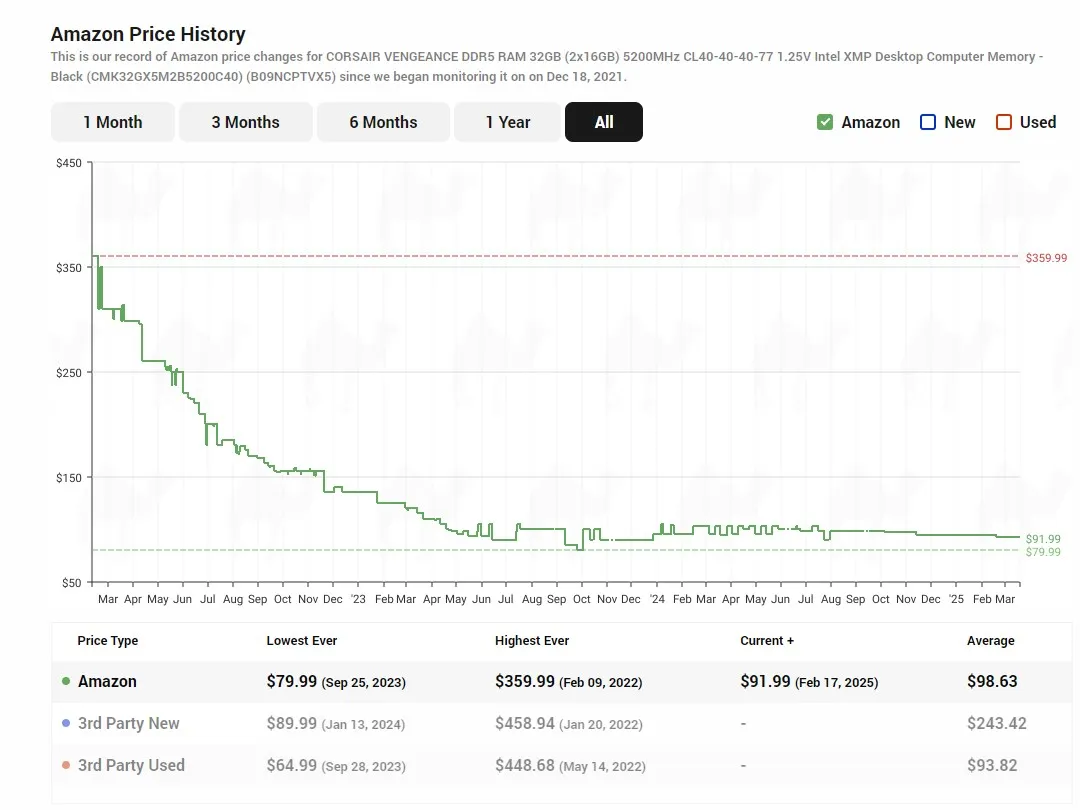1080x810 pixels.
Task: Enable the Used price checkbox
Action: point(1002,121)
